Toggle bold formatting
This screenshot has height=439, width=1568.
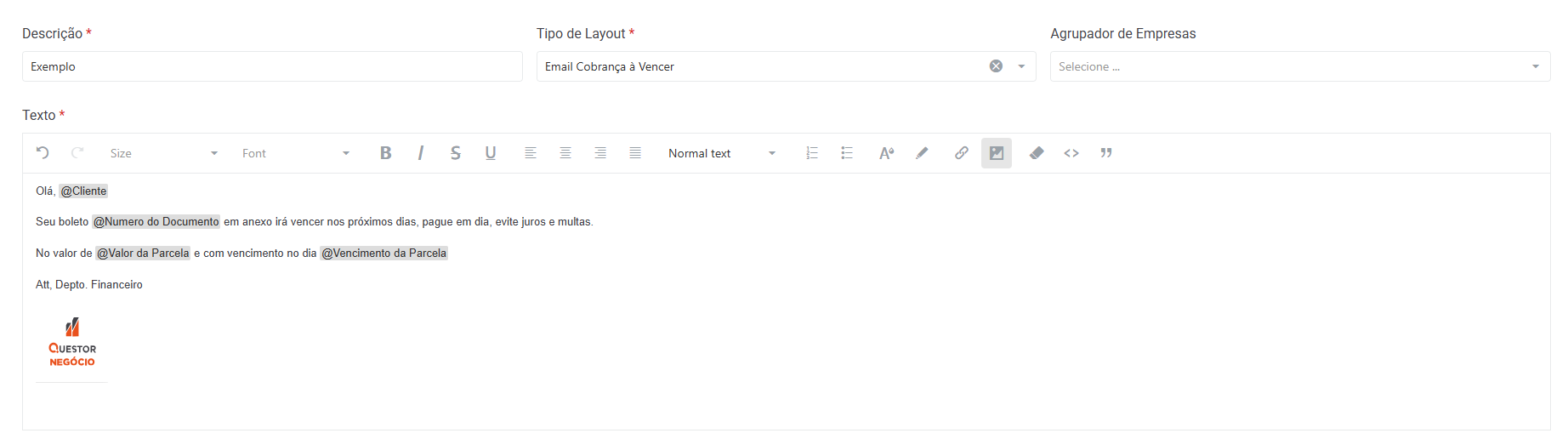(385, 153)
